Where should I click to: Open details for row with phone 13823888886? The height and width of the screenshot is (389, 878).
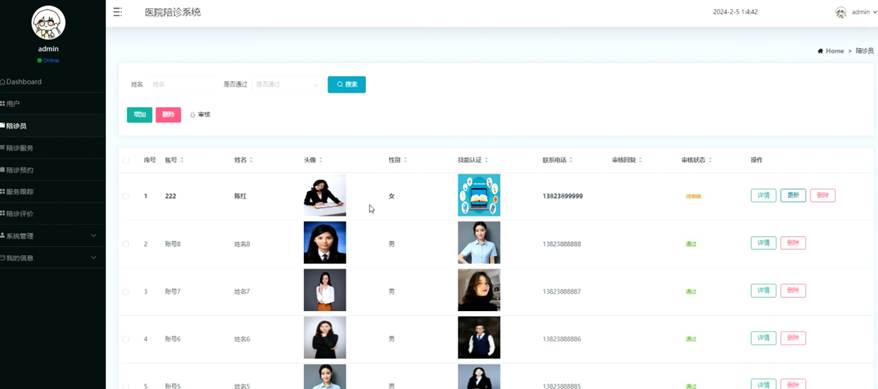tap(763, 338)
